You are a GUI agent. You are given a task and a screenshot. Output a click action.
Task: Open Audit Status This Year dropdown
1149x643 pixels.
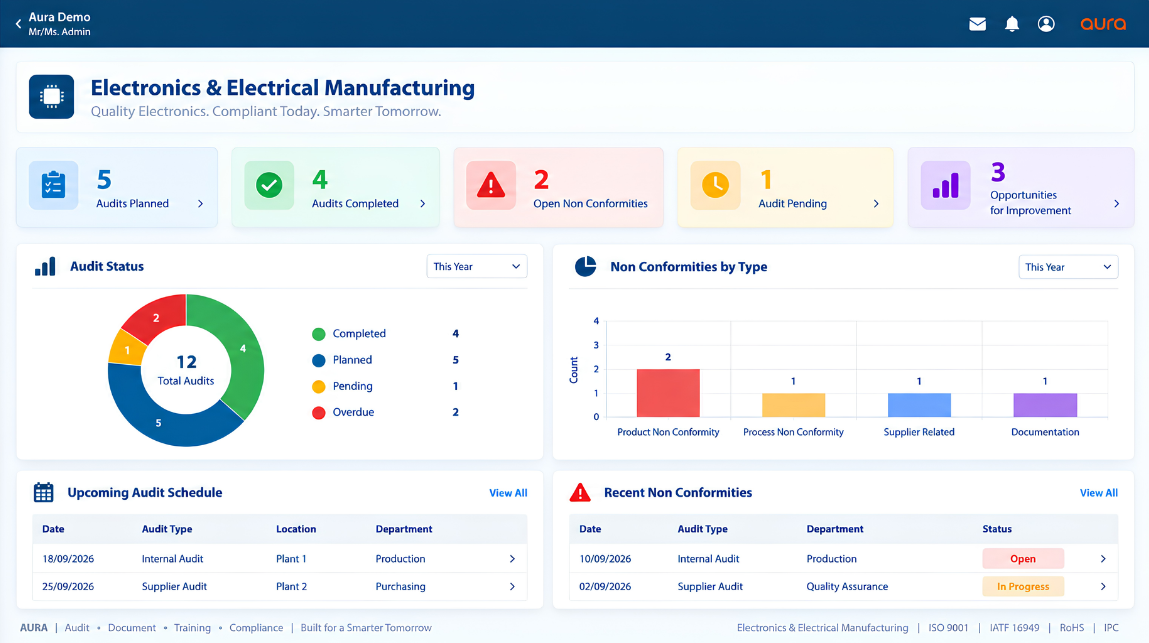(477, 267)
